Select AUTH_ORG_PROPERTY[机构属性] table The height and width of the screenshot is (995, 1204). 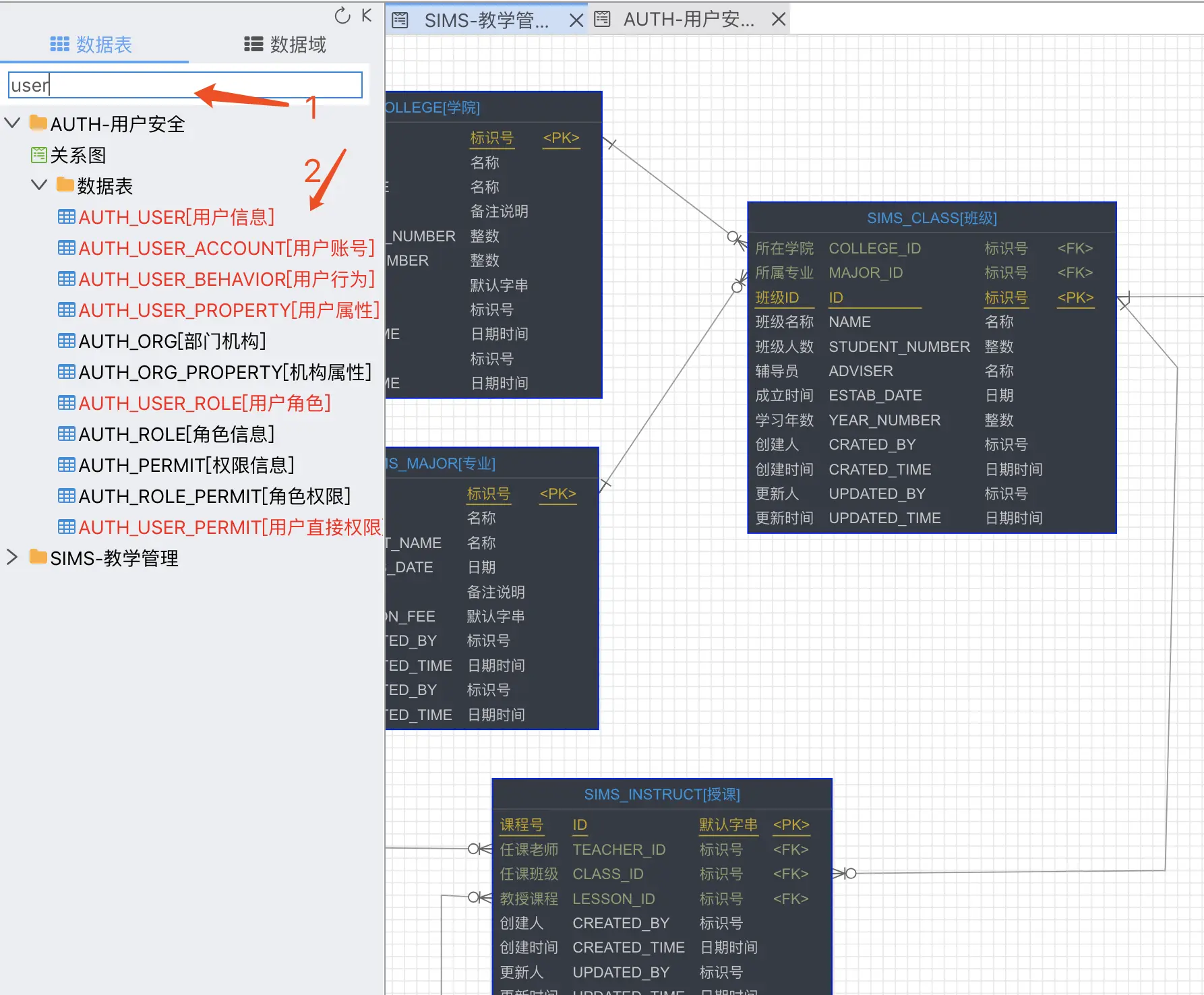point(225,372)
